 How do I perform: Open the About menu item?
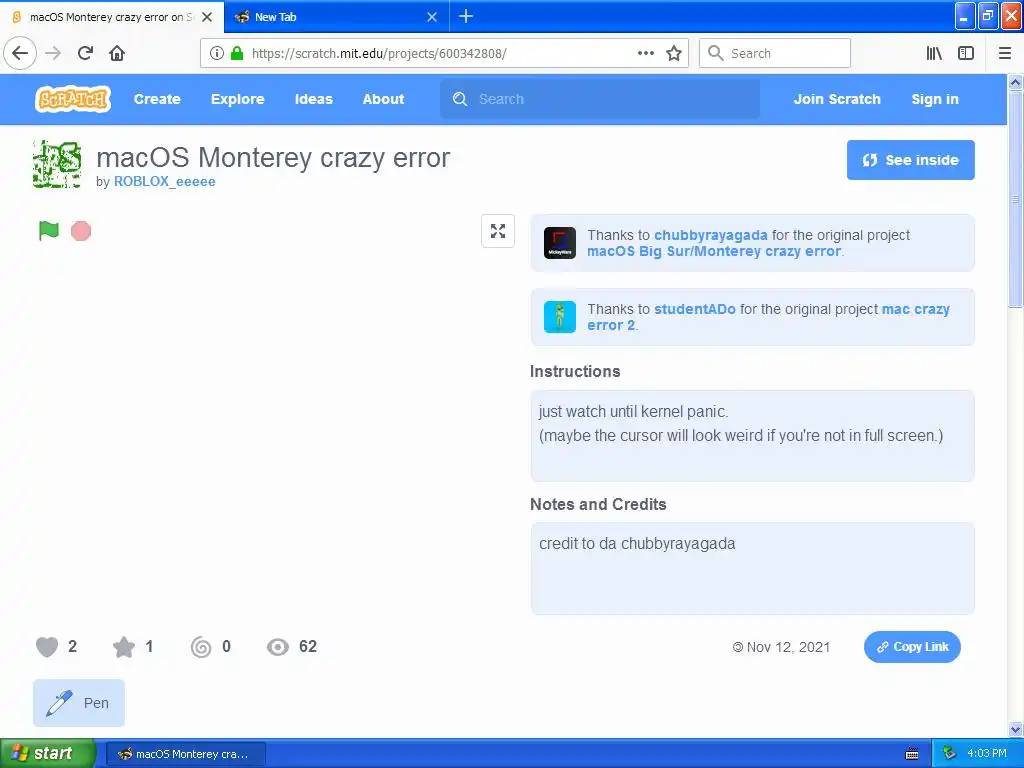[x=383, y=99]
